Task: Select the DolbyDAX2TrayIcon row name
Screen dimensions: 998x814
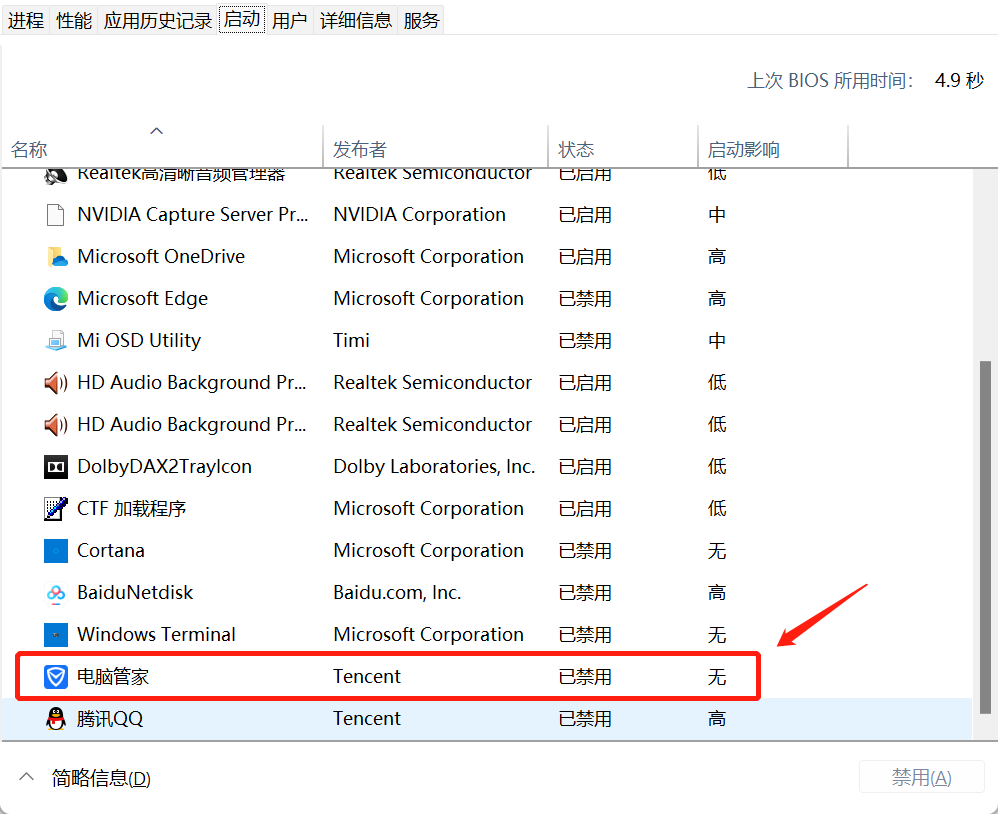Action: pyautogui.click(x=165, y=467)
